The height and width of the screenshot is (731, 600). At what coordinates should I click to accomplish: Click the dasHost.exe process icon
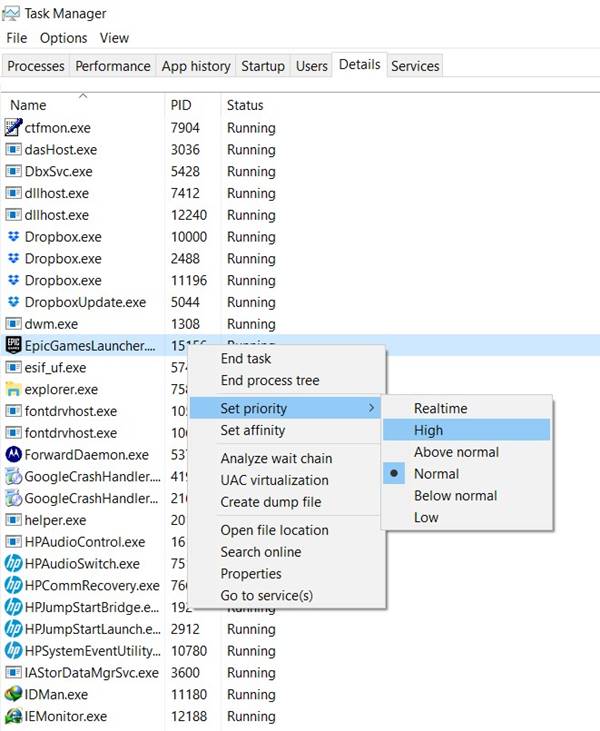coord(13,149)
